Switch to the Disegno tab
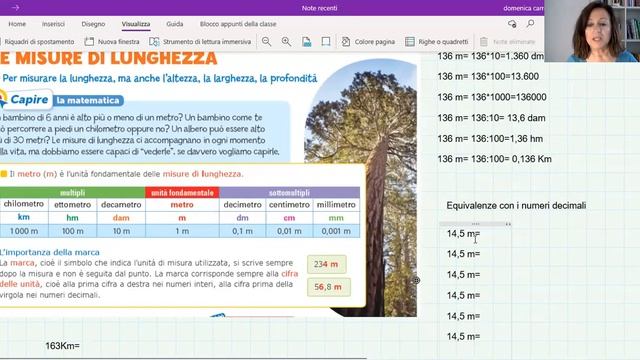640x360 pixels. [93, 24]
